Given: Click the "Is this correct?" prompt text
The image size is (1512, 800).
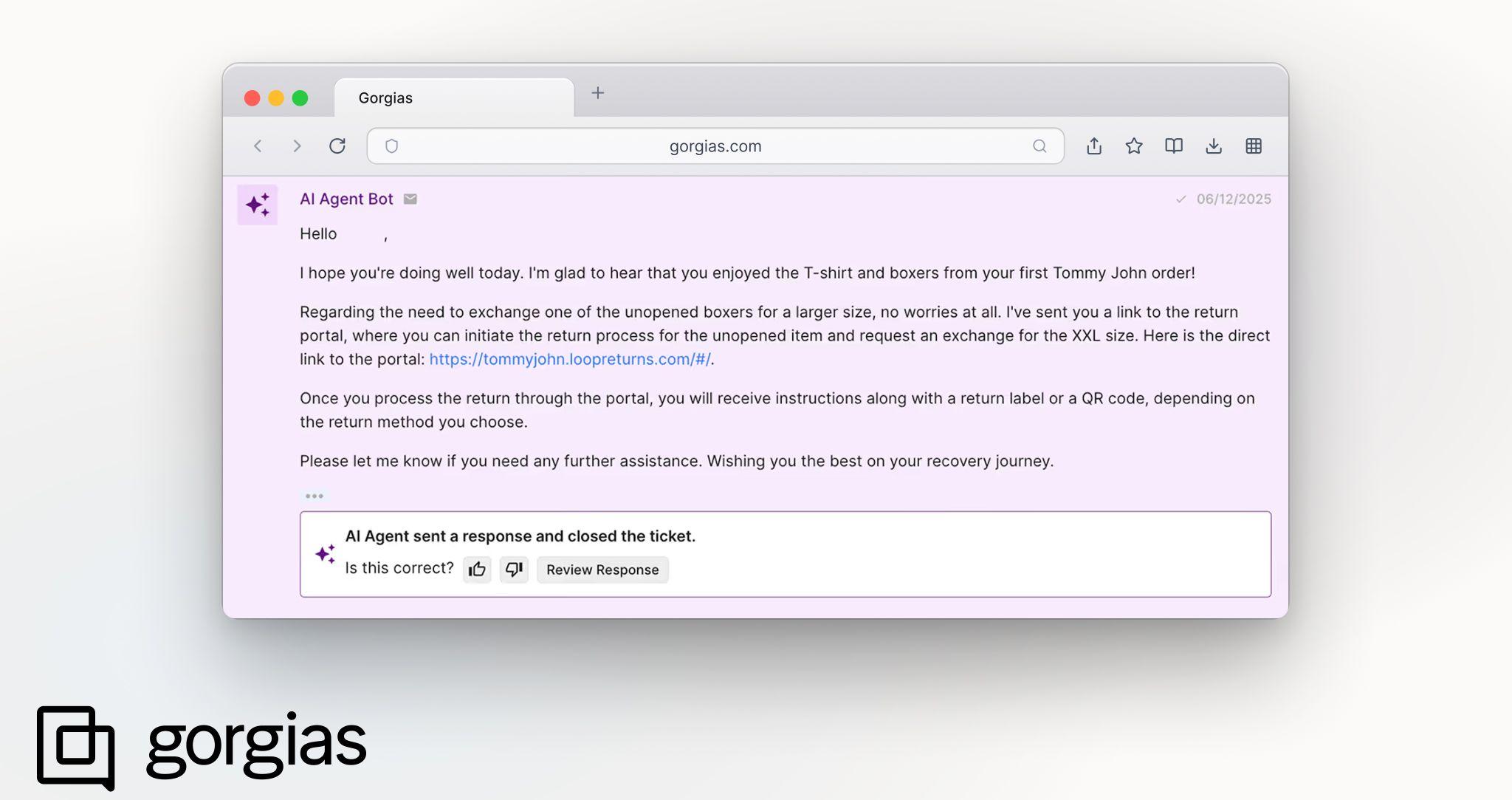Looking at the screenshot, I should (x=399, y=568).
